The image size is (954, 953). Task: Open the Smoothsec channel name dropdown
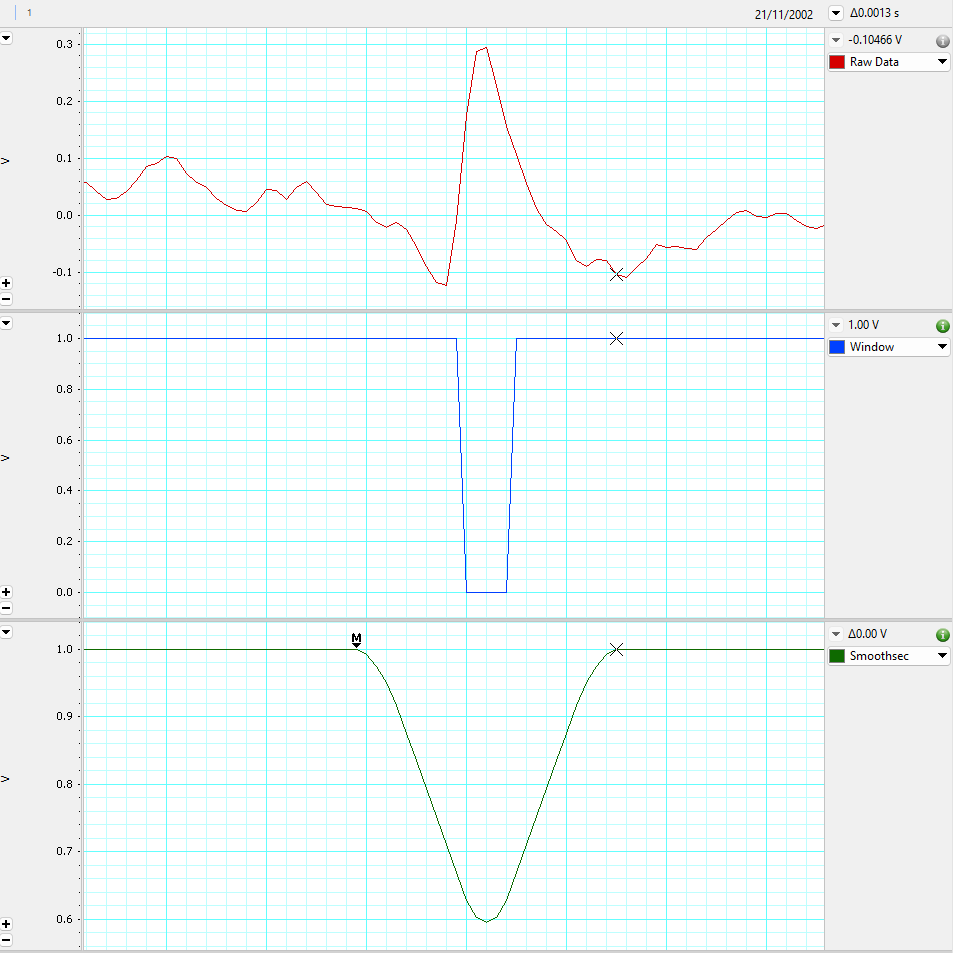pyautogui.click(x=942, y=656)
